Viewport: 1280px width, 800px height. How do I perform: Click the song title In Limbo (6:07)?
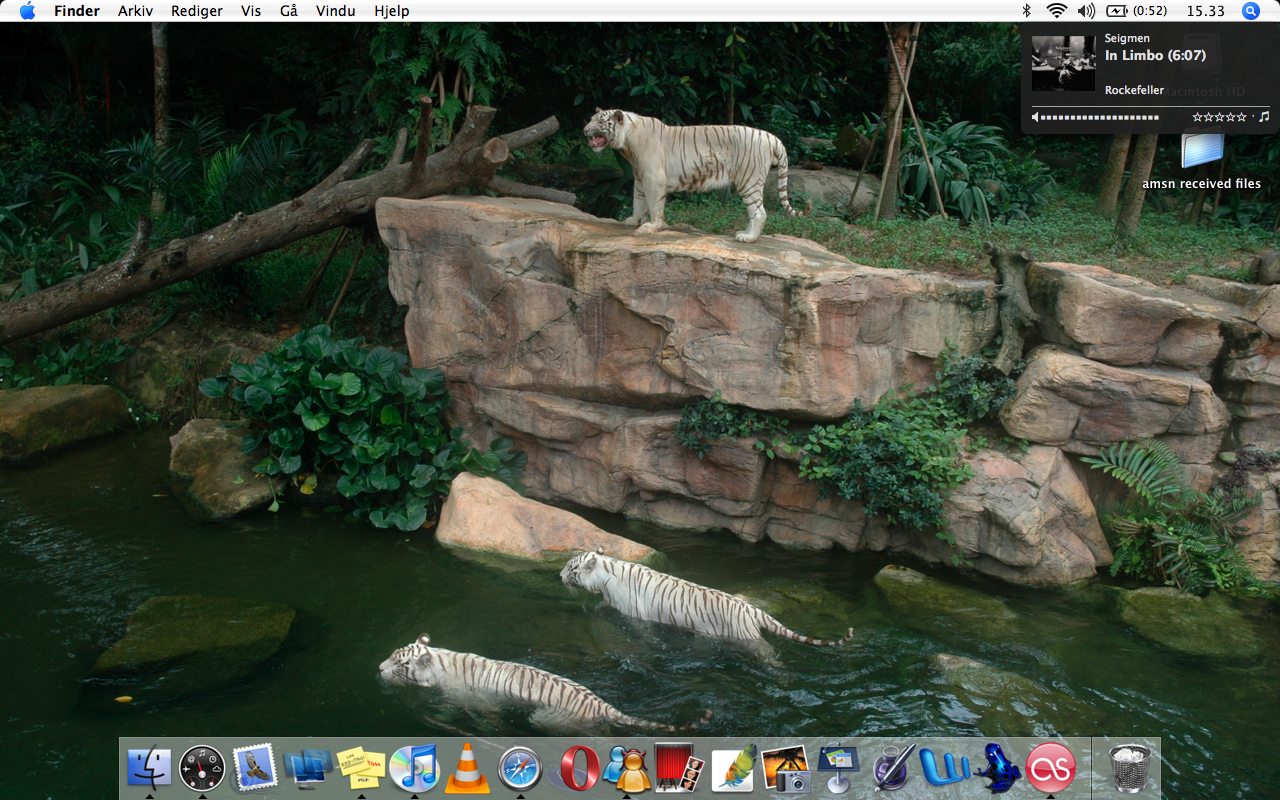(1155, 56)
